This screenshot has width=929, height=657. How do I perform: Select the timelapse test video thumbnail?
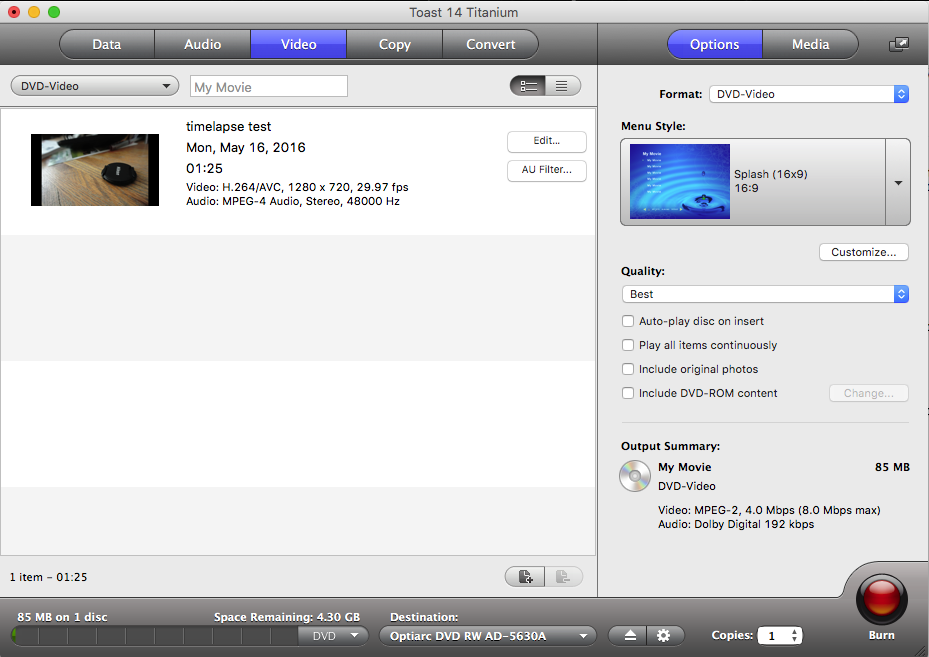(95, 170)
